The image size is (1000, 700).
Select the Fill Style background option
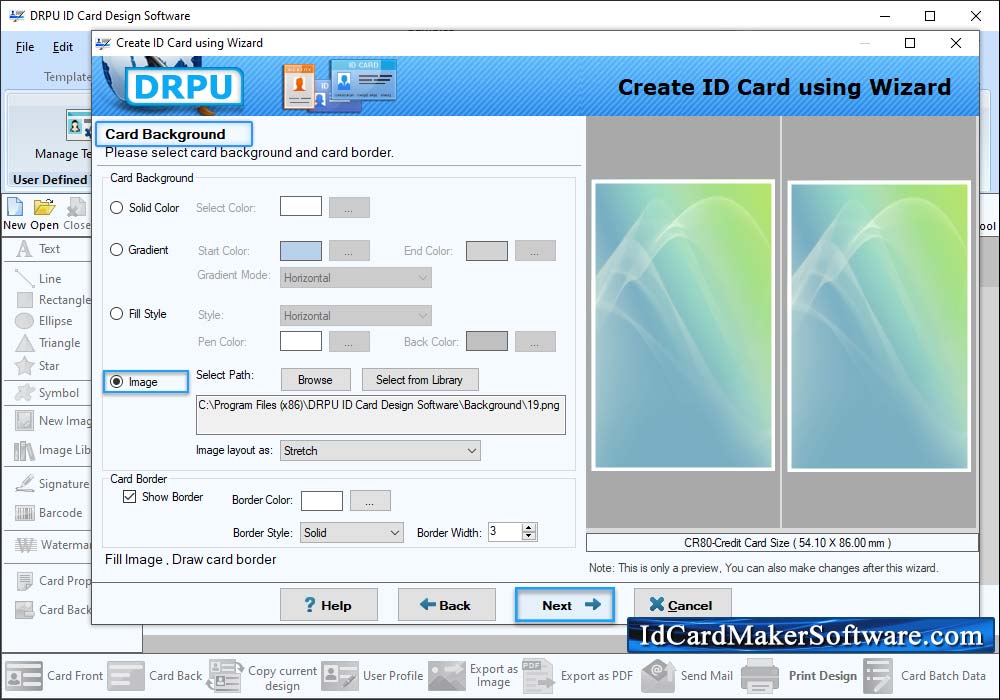117,314
